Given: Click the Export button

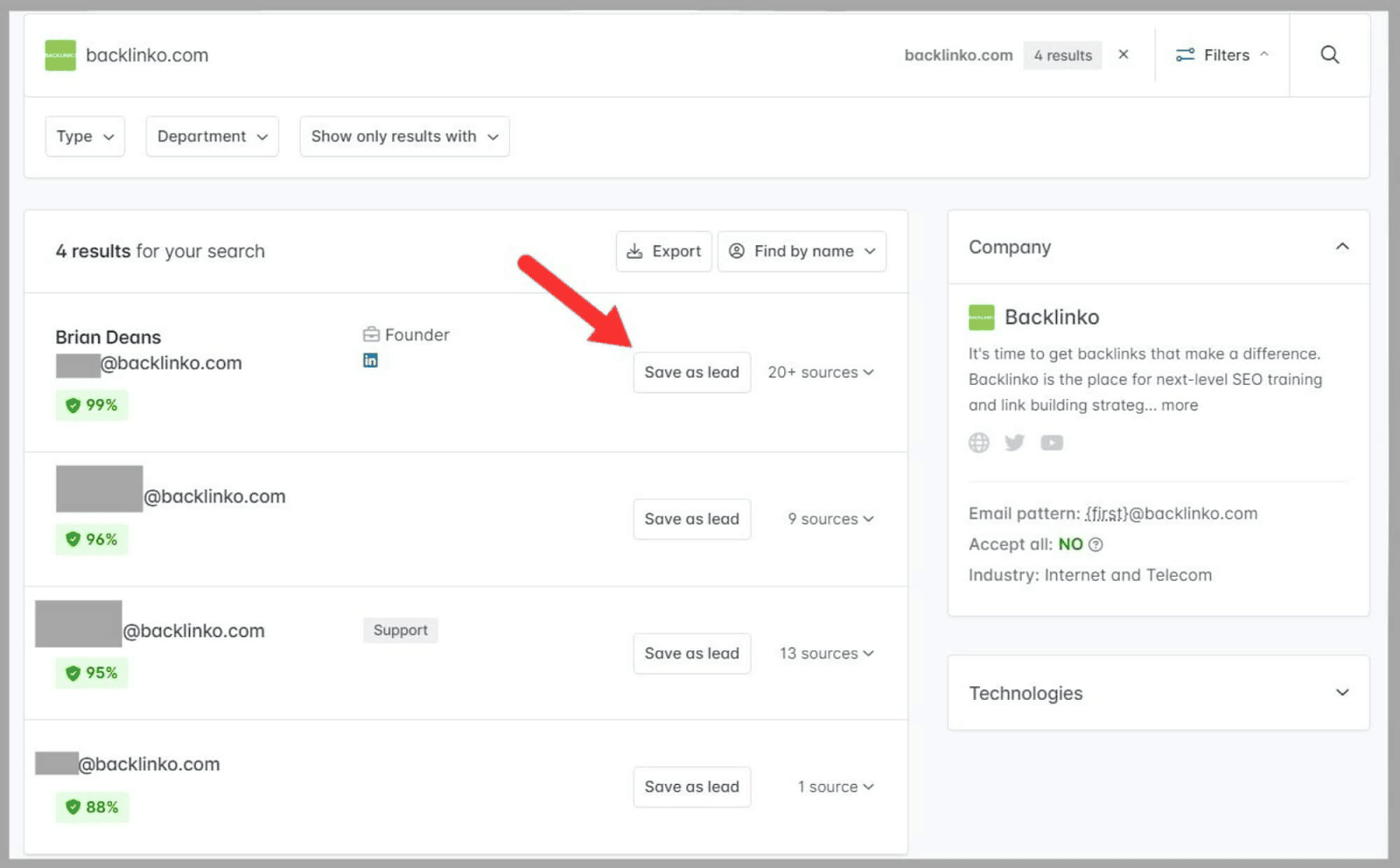Looking at the screenshot, I should coord(663,251).
